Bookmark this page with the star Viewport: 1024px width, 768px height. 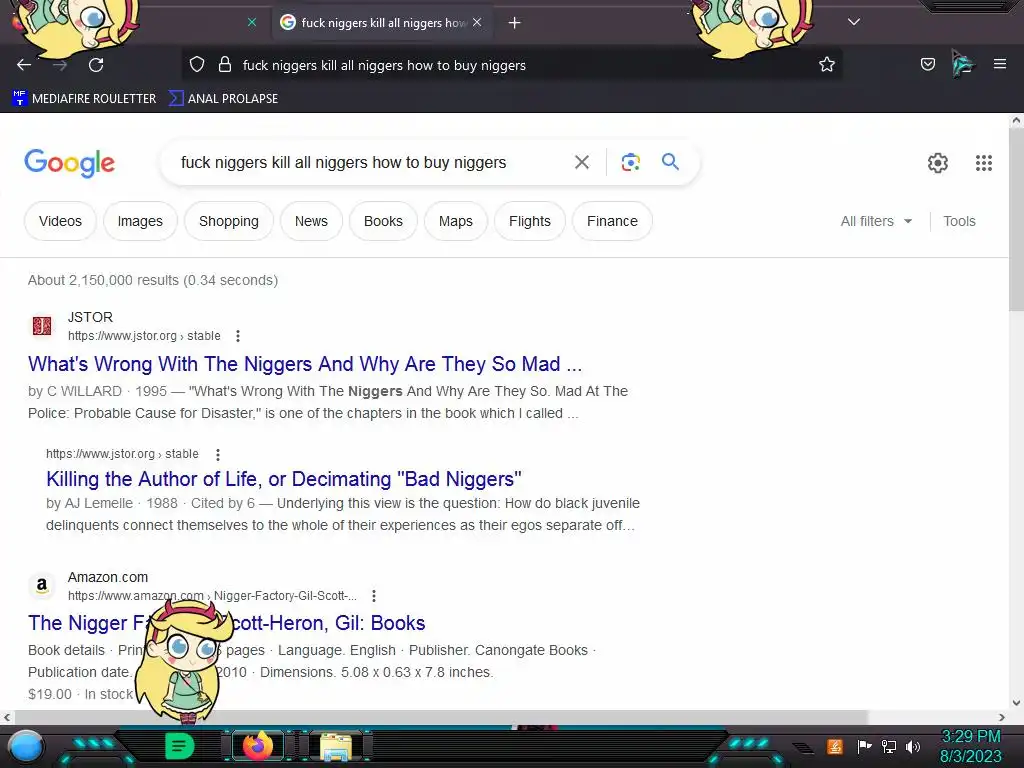[x=827, y=65]
